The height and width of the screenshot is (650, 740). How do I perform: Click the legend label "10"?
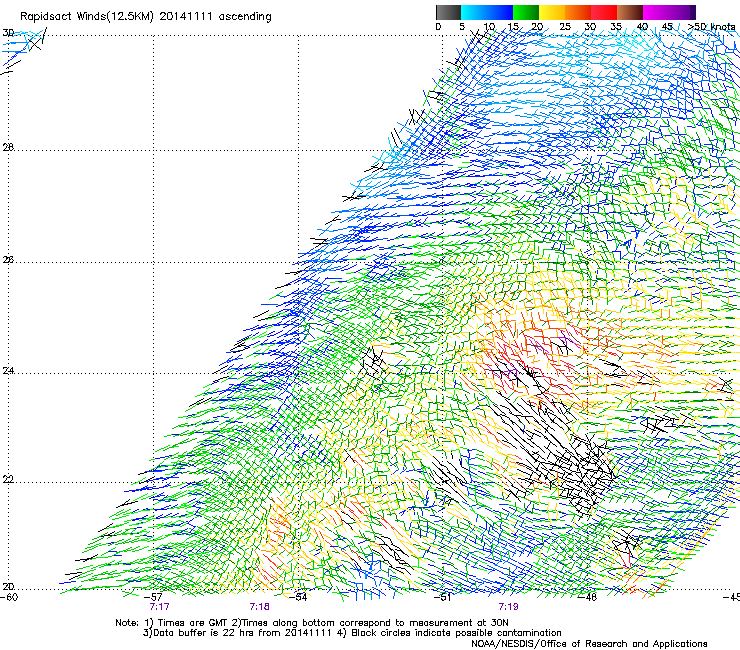point(489,27)
